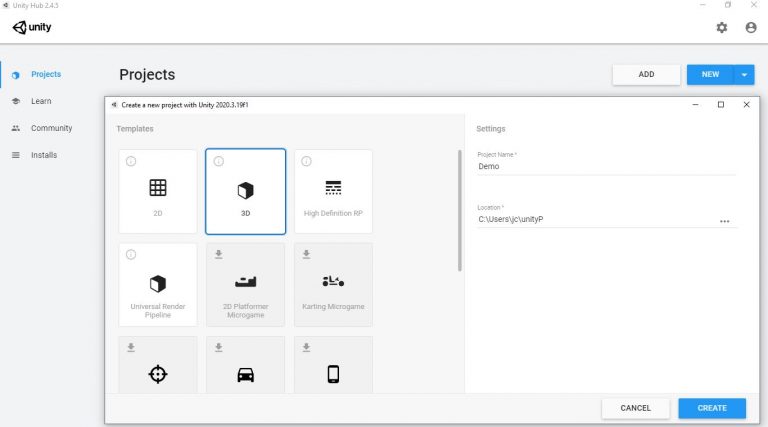Click the Unity logo in header

(x=32, y=27)
